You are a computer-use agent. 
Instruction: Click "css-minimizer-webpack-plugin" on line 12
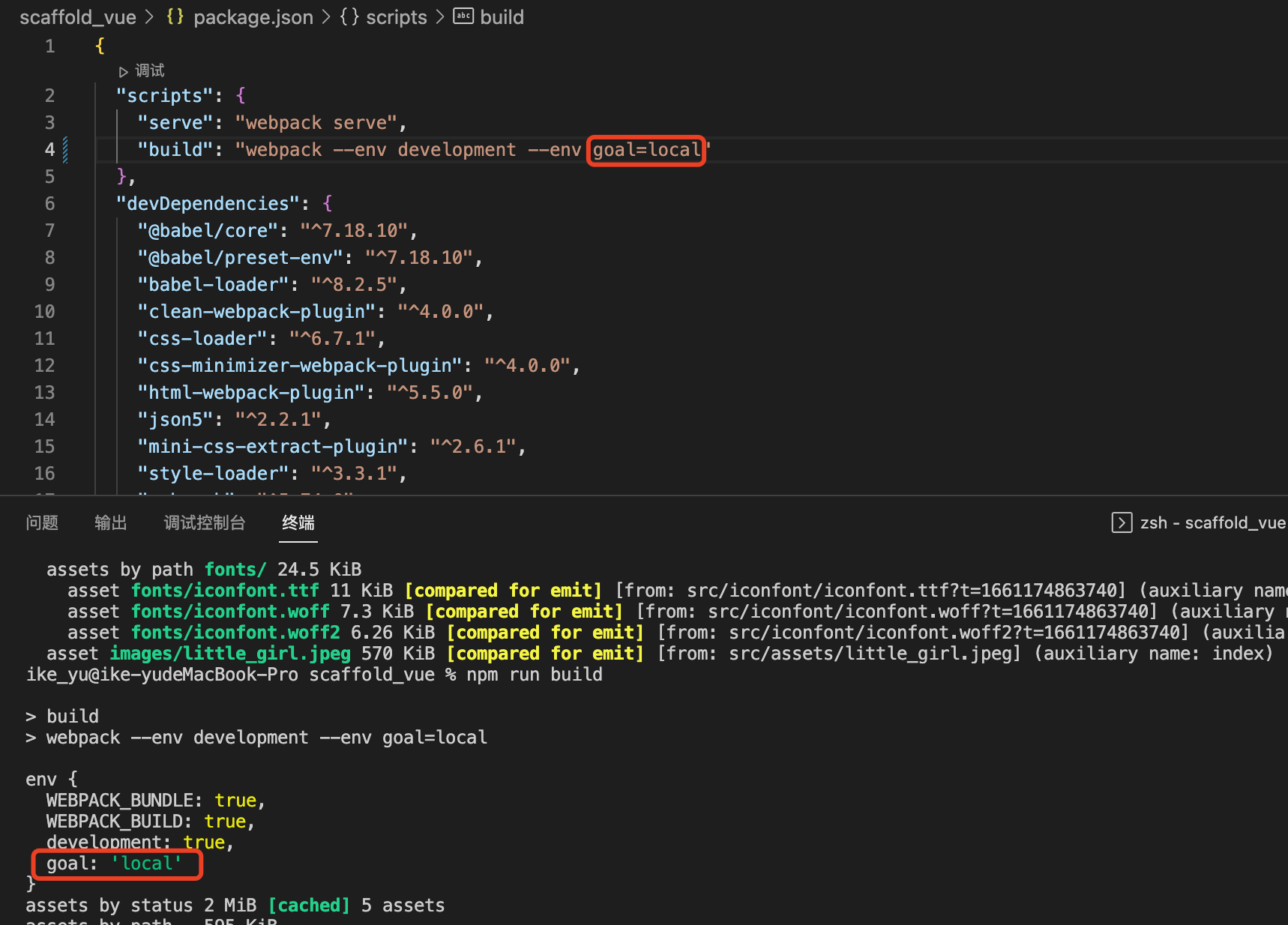coord(301,366)
